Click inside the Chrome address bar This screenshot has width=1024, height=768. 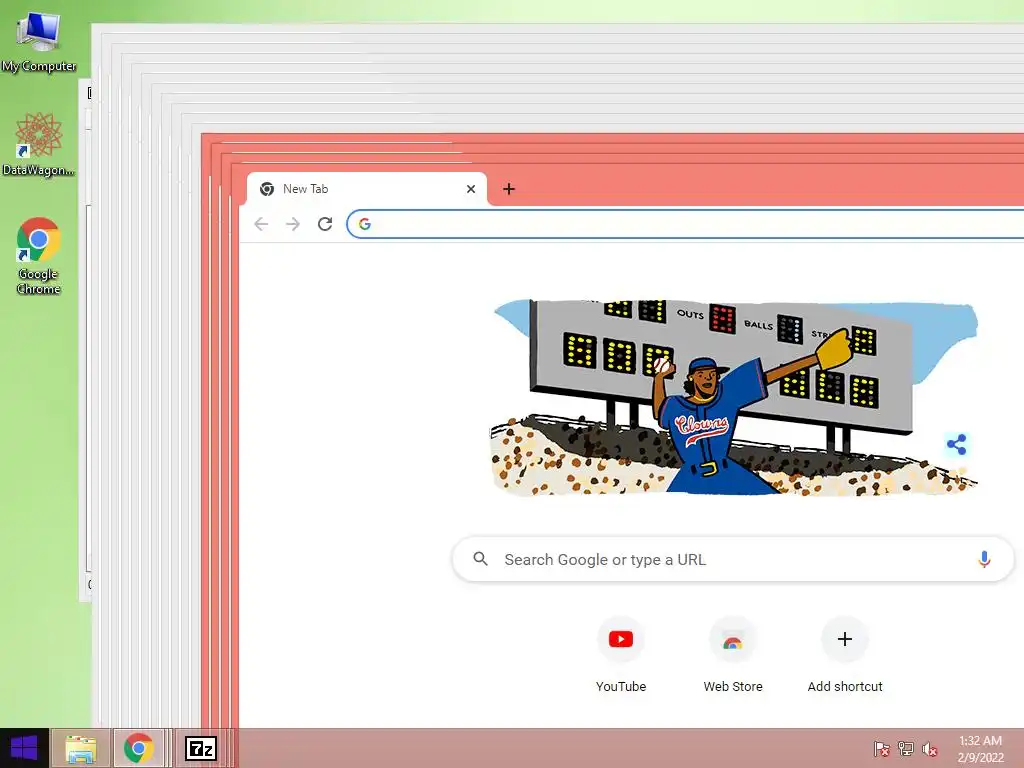coord(686,224)
